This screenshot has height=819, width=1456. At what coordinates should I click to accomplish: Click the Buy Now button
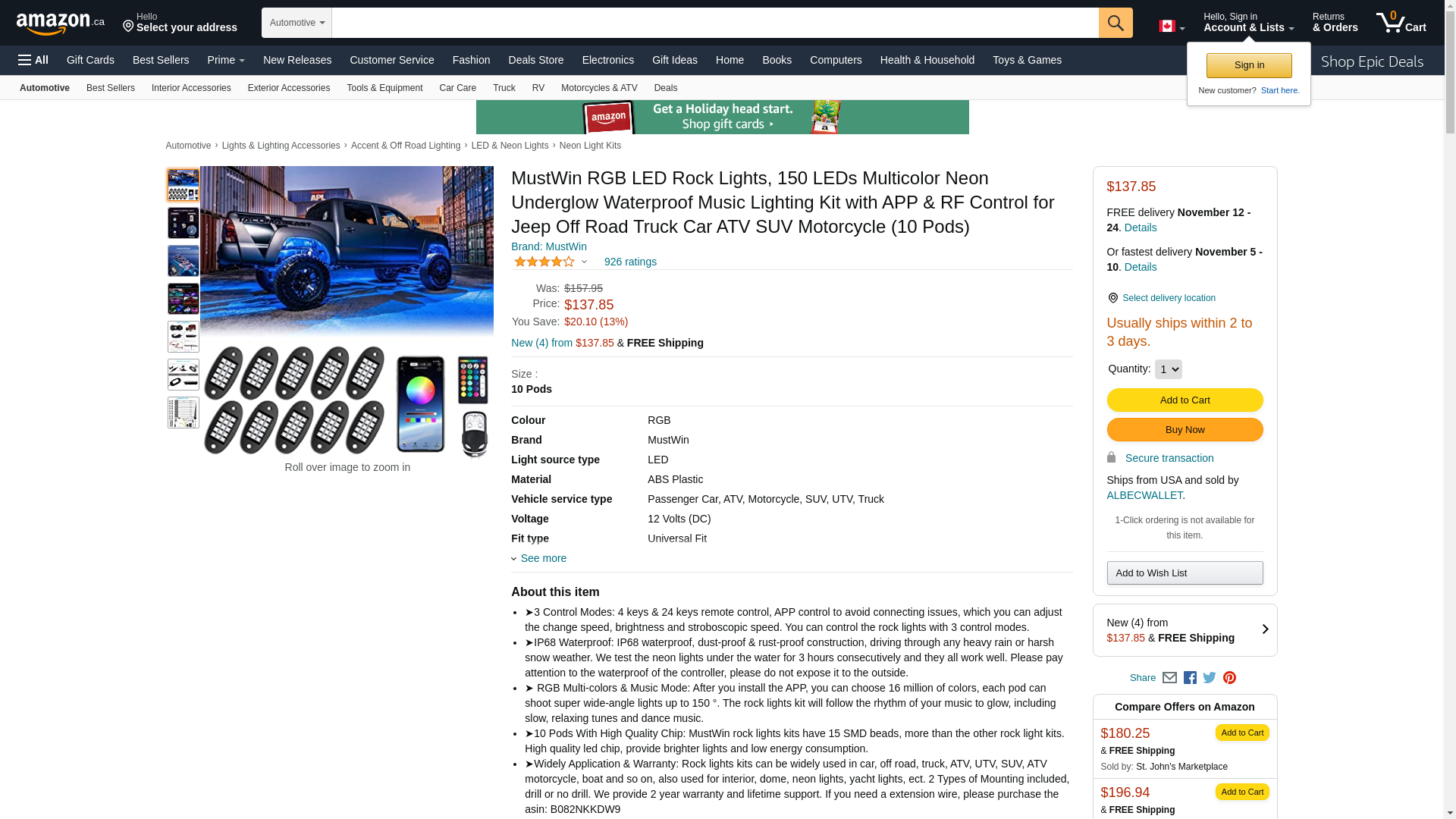tap(1185, 430)
